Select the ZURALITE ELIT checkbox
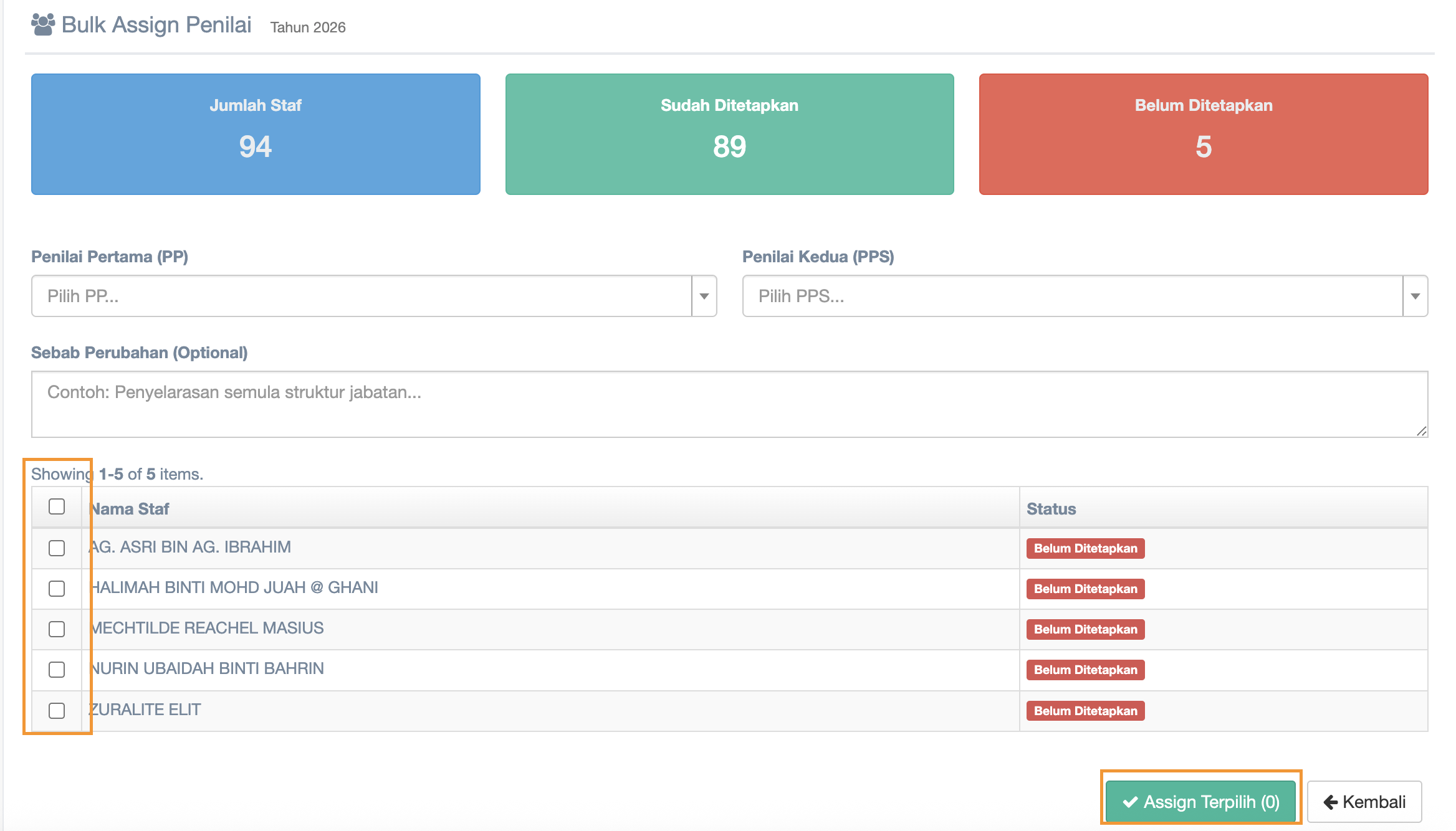The image size is (1456, 831). point(57,711)
